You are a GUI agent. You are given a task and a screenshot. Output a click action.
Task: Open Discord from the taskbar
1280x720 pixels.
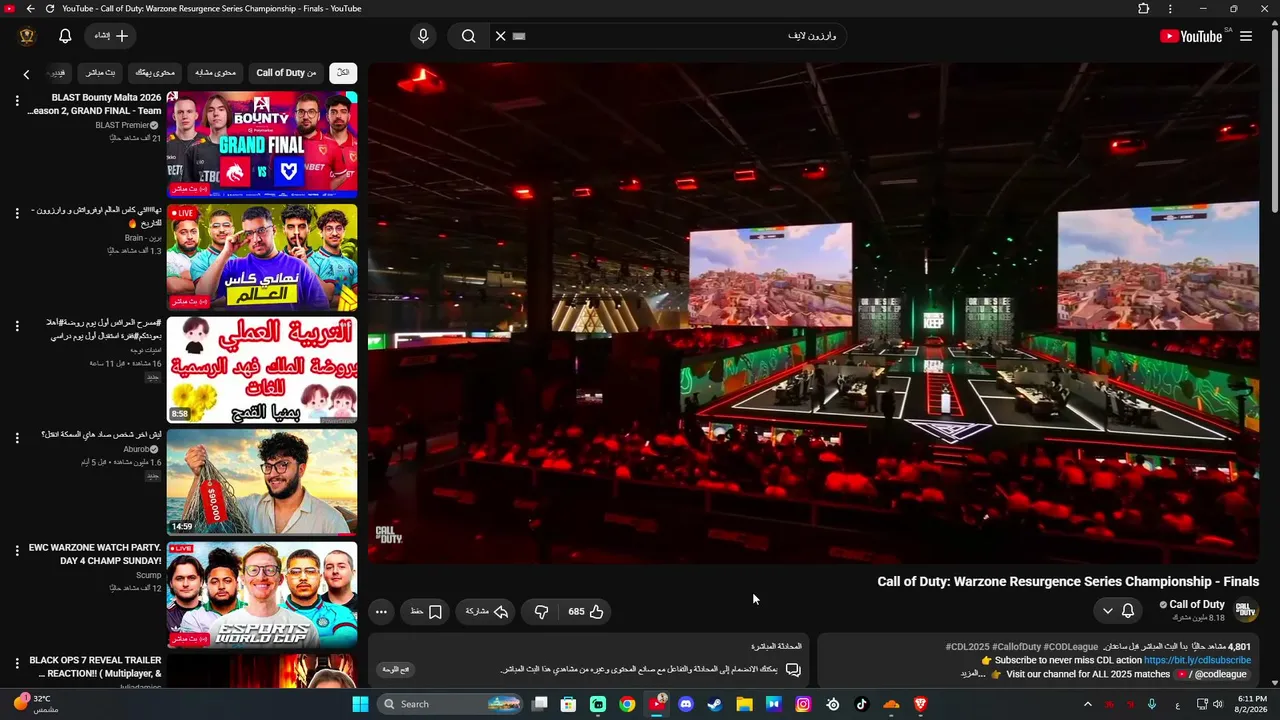click(x=686, y=704)
